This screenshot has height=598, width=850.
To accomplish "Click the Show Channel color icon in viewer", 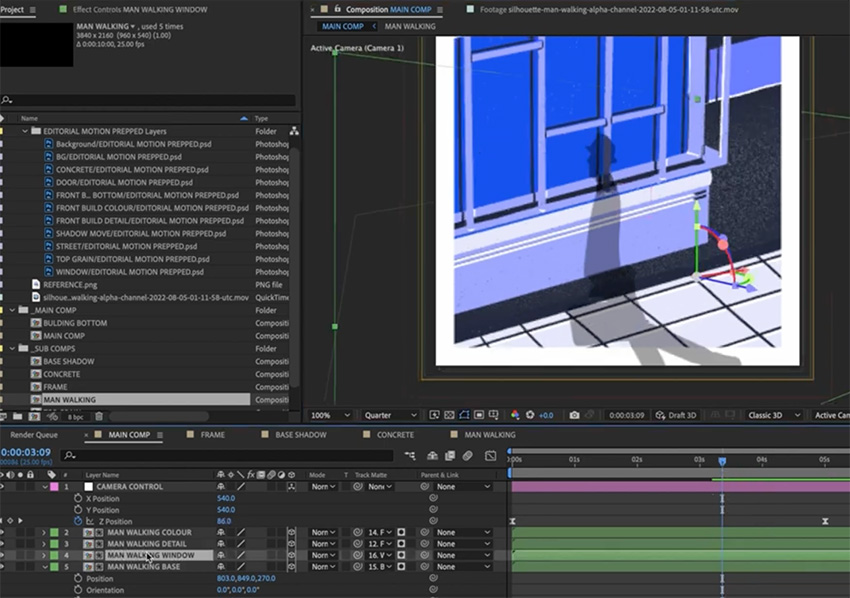I will click(x=515, y=415).
